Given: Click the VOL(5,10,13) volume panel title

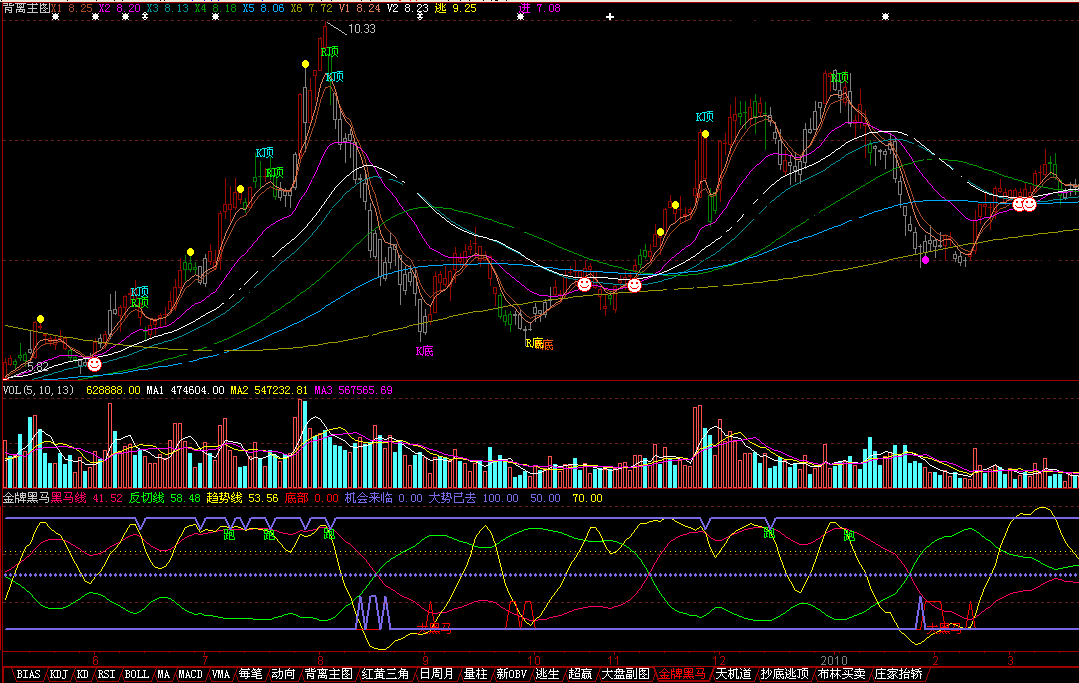Looking at the screenshot, I should (39, 390).
